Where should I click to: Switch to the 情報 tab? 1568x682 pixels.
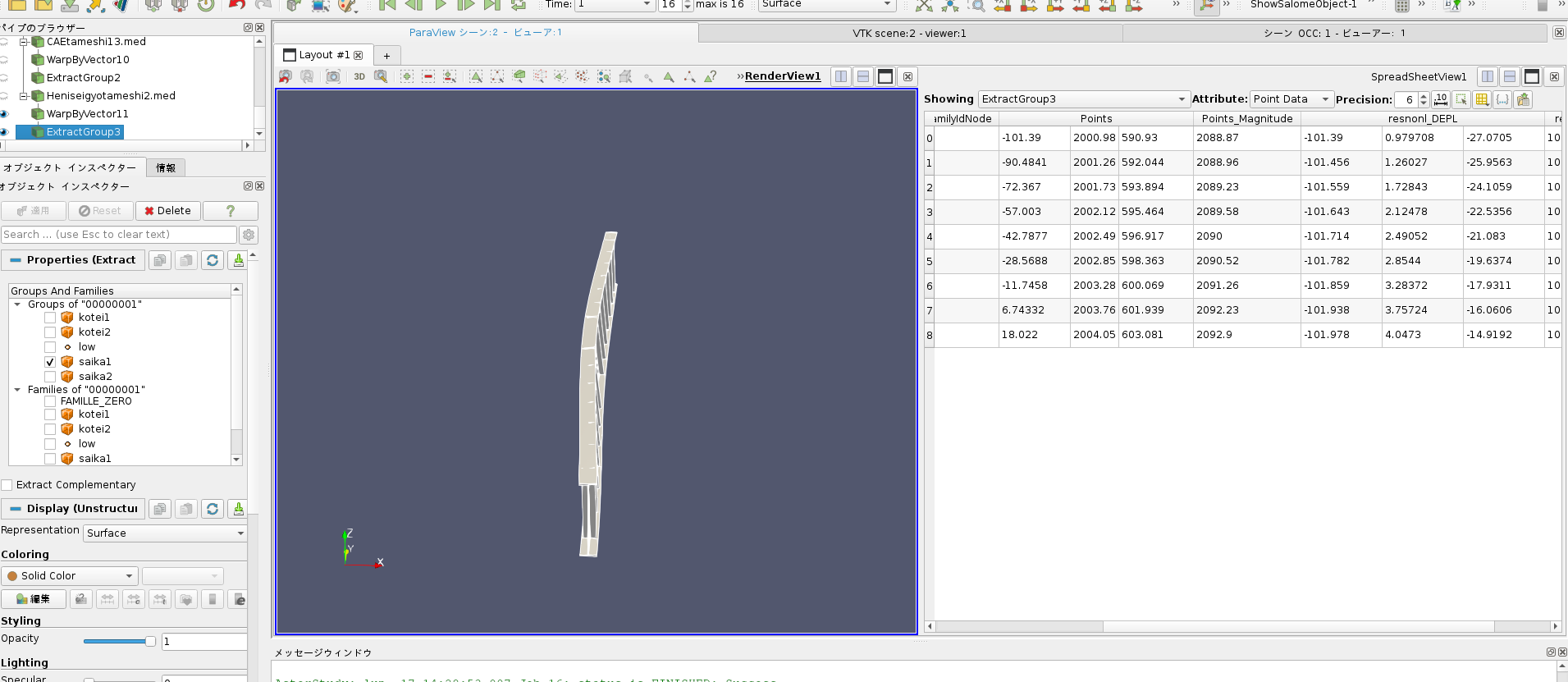166,168
